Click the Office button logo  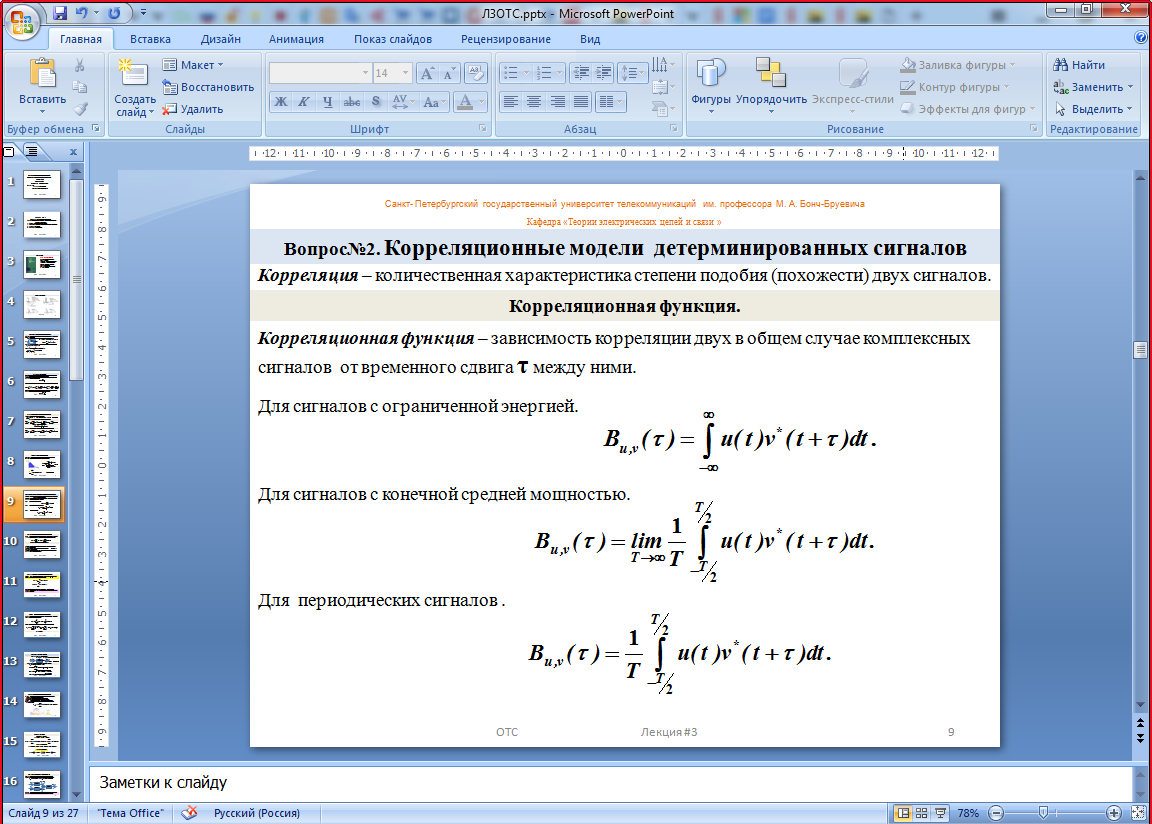pos(22,19)
